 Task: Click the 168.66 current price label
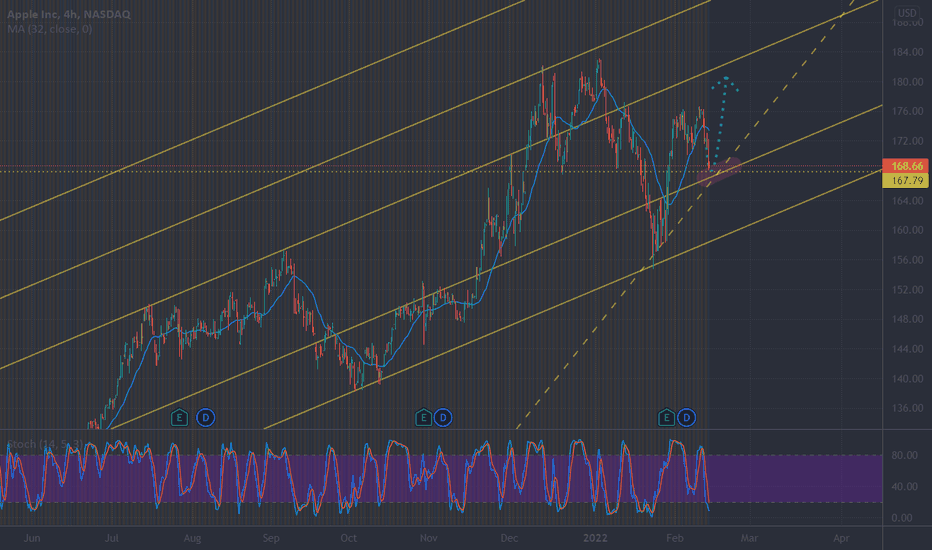(x=905, y=166)
